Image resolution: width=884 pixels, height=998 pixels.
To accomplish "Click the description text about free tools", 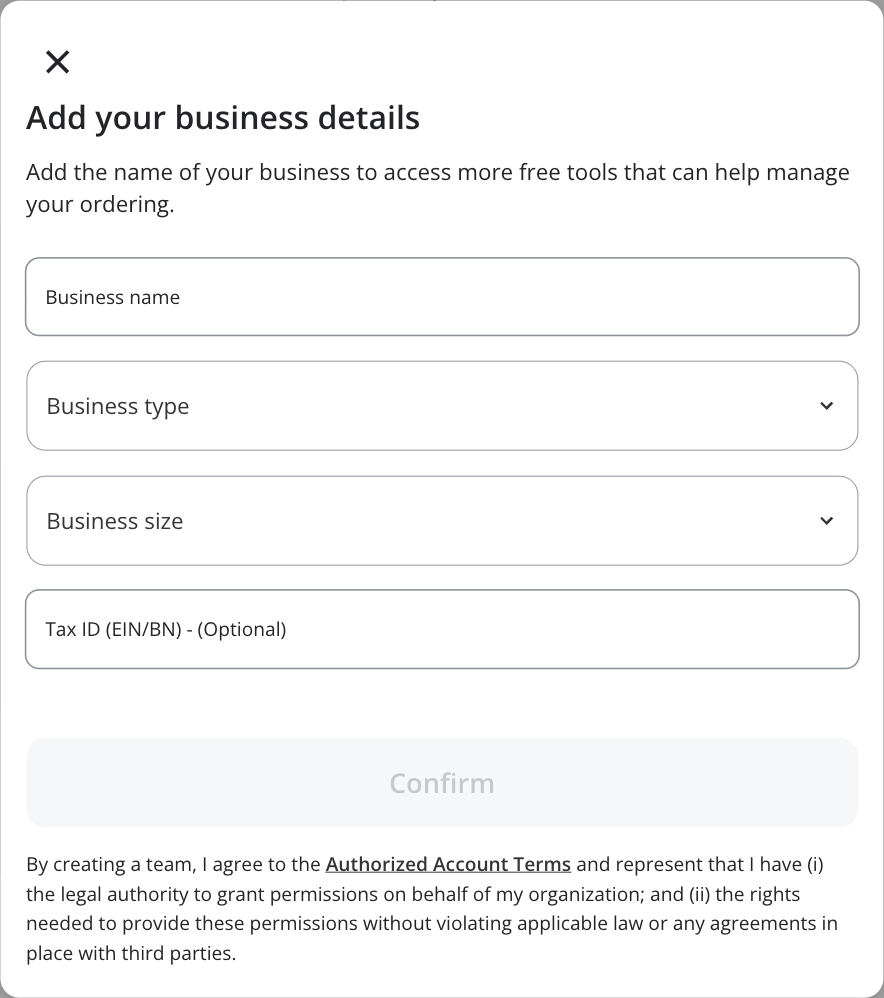I will point(437,188).
